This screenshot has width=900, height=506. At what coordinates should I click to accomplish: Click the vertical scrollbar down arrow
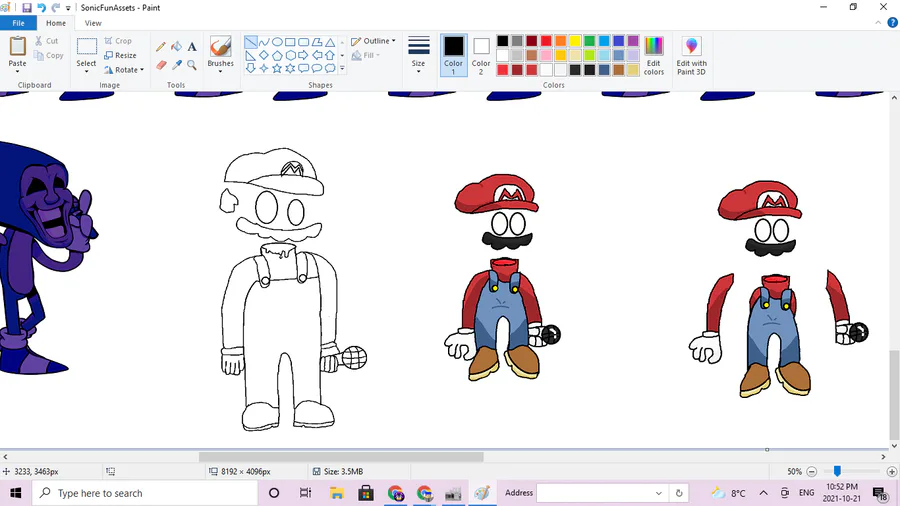(x=894, y=445)
